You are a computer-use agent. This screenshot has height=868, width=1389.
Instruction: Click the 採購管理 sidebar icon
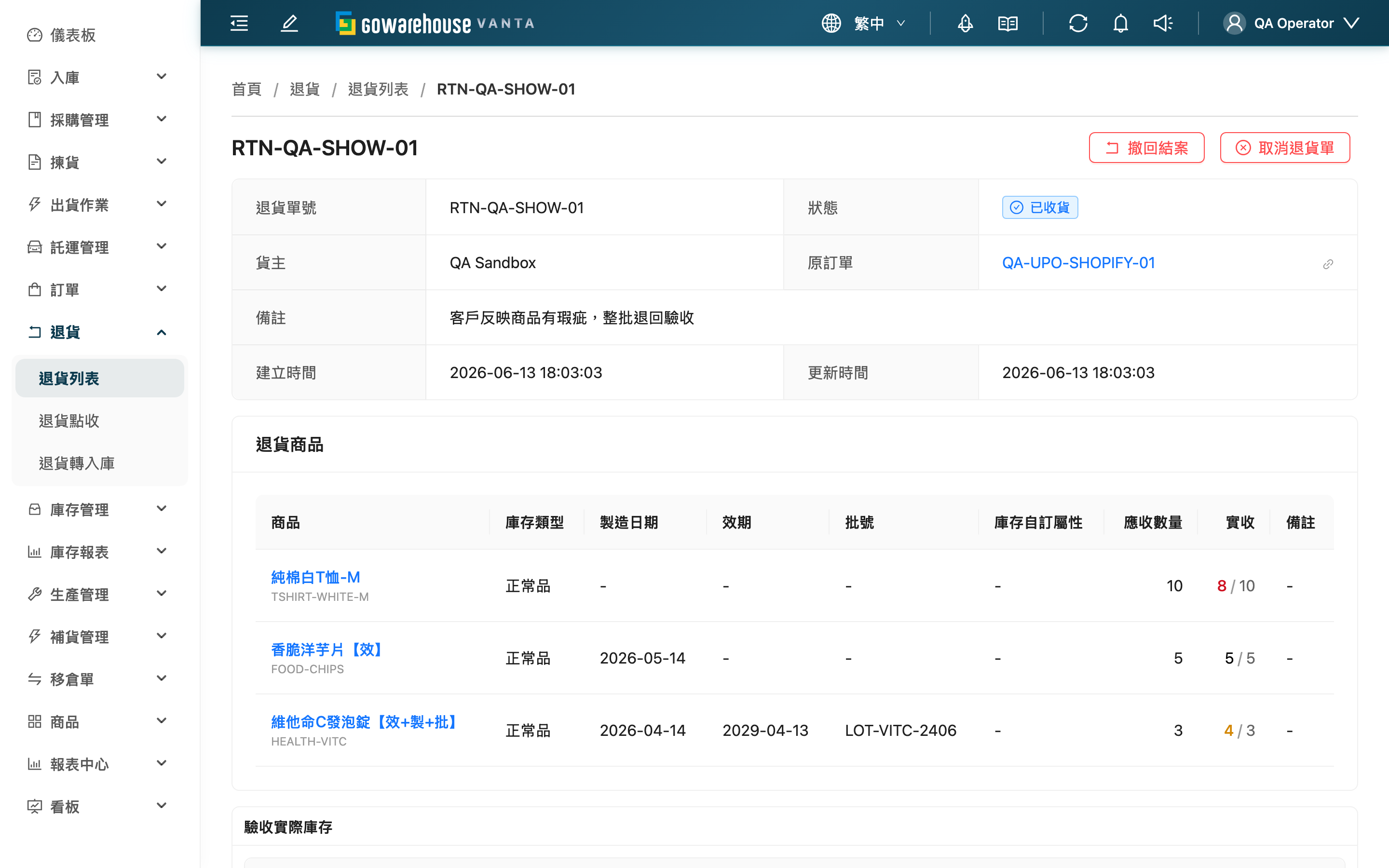[34, 120]
